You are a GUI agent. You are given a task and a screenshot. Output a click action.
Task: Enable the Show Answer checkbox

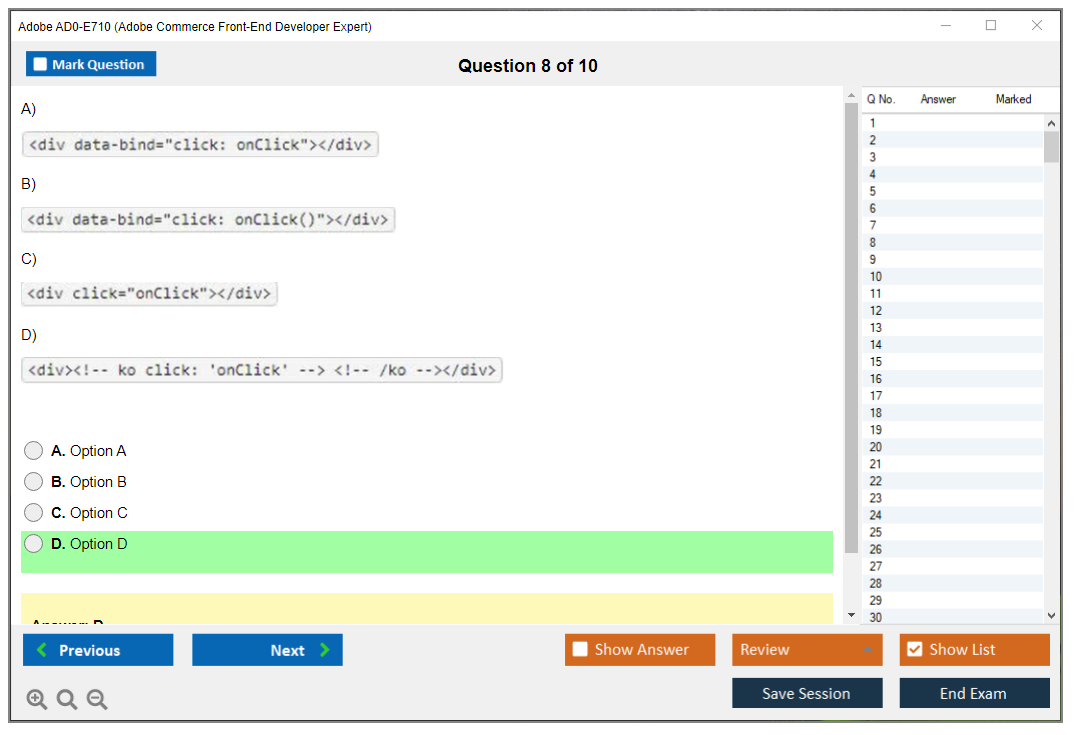click(580, 650)
